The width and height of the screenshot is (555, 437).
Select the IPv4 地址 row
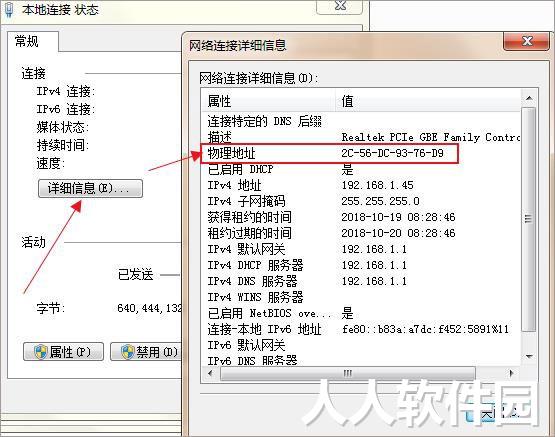tap(361, 185)
